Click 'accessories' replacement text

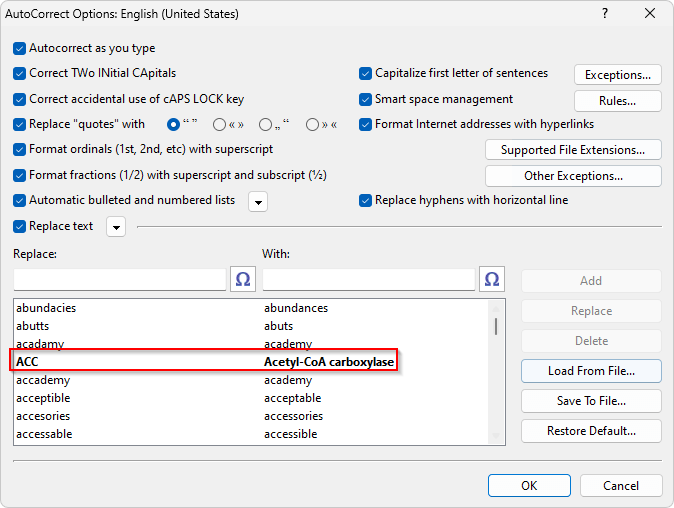(294, 416)
